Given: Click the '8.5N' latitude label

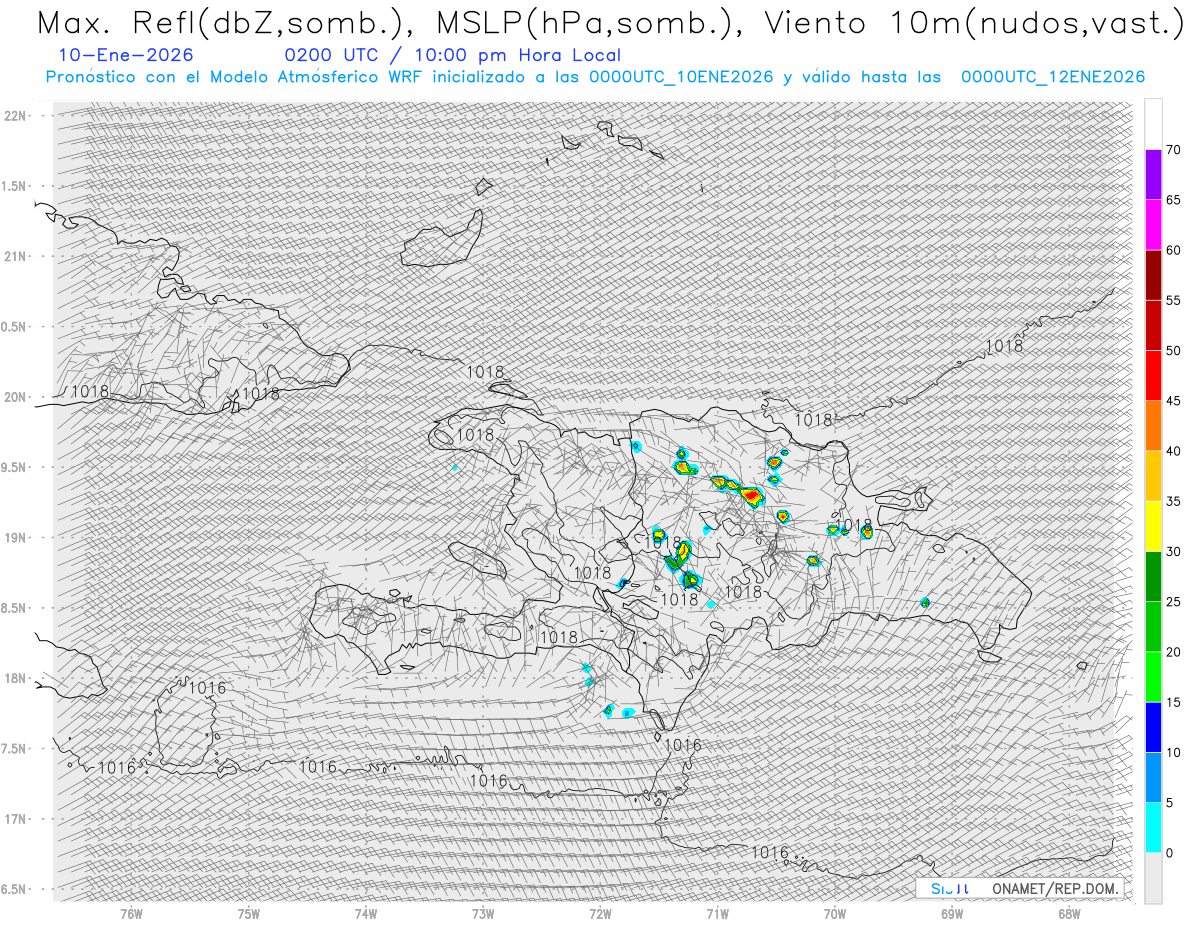Looking at the screenshot, I should click(x=14, y=608).
